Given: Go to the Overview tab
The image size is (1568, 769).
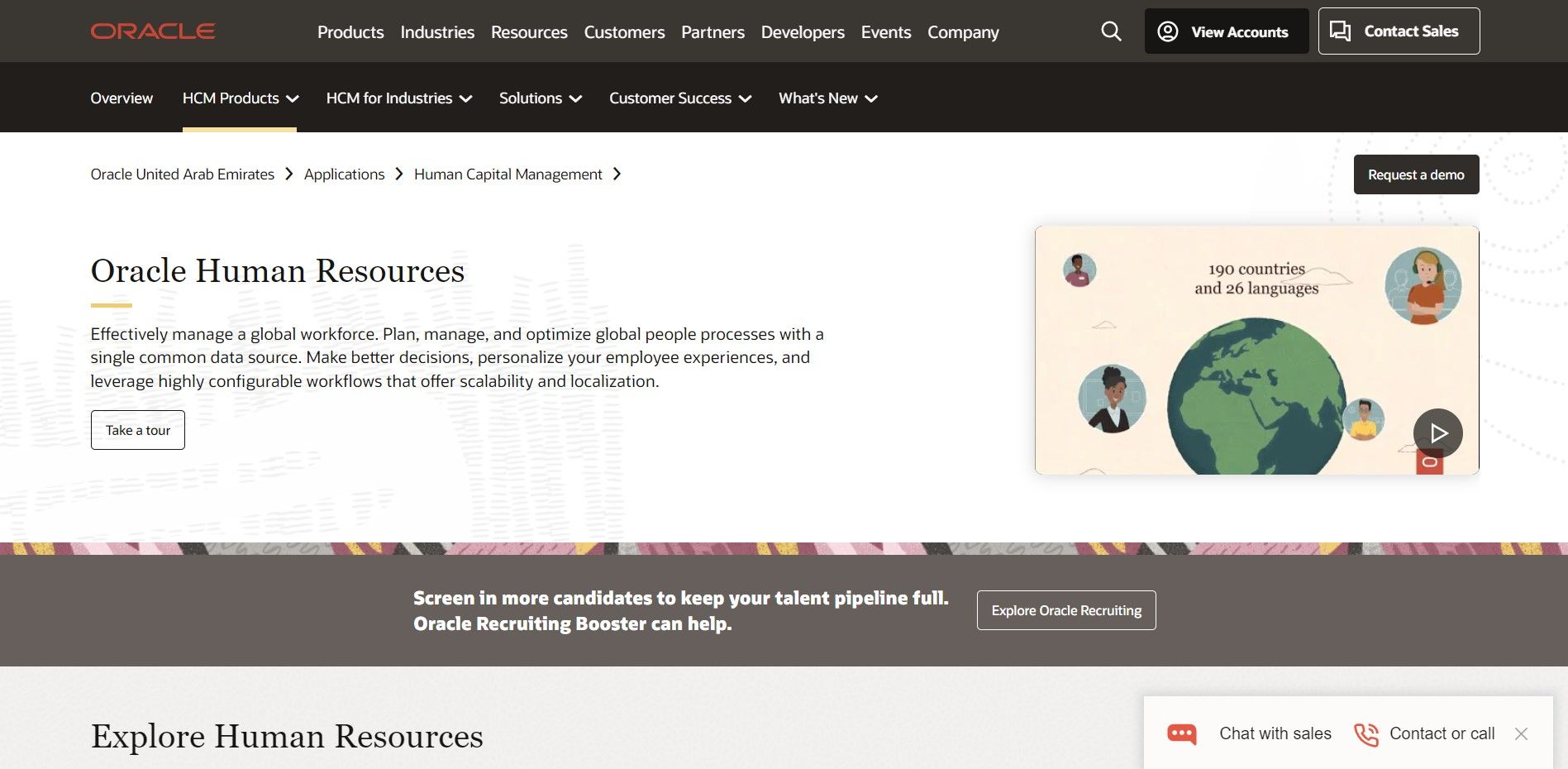Looking at the screenshot, I should click(x=122, y=98).
